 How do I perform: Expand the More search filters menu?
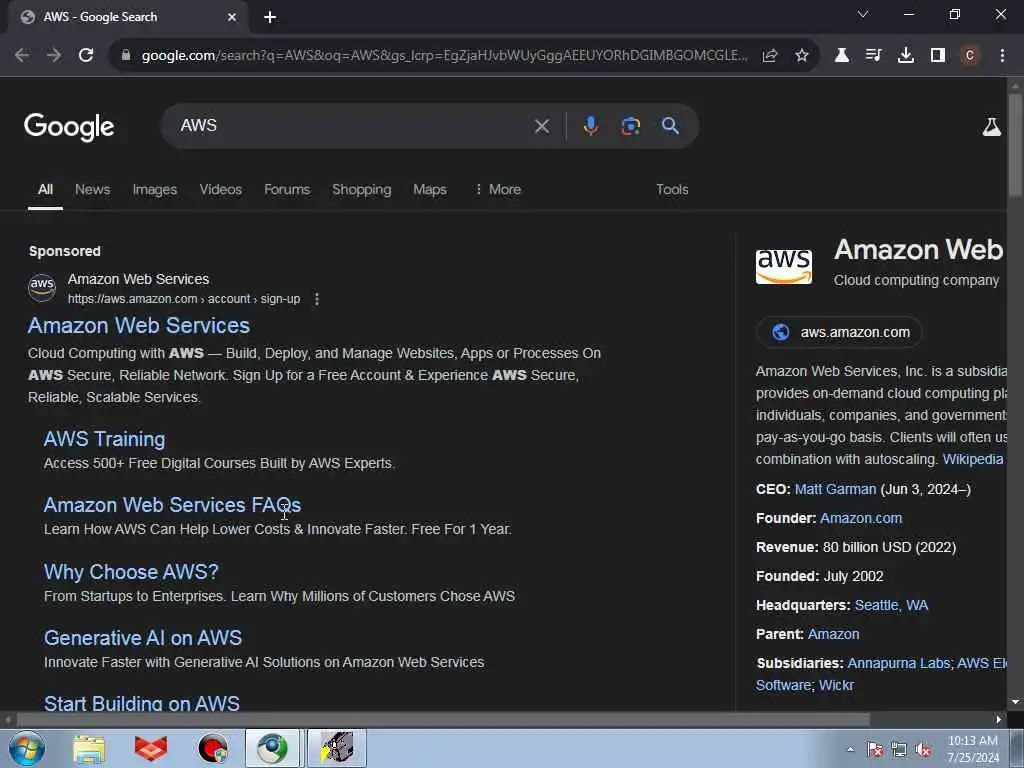point(498,189)
